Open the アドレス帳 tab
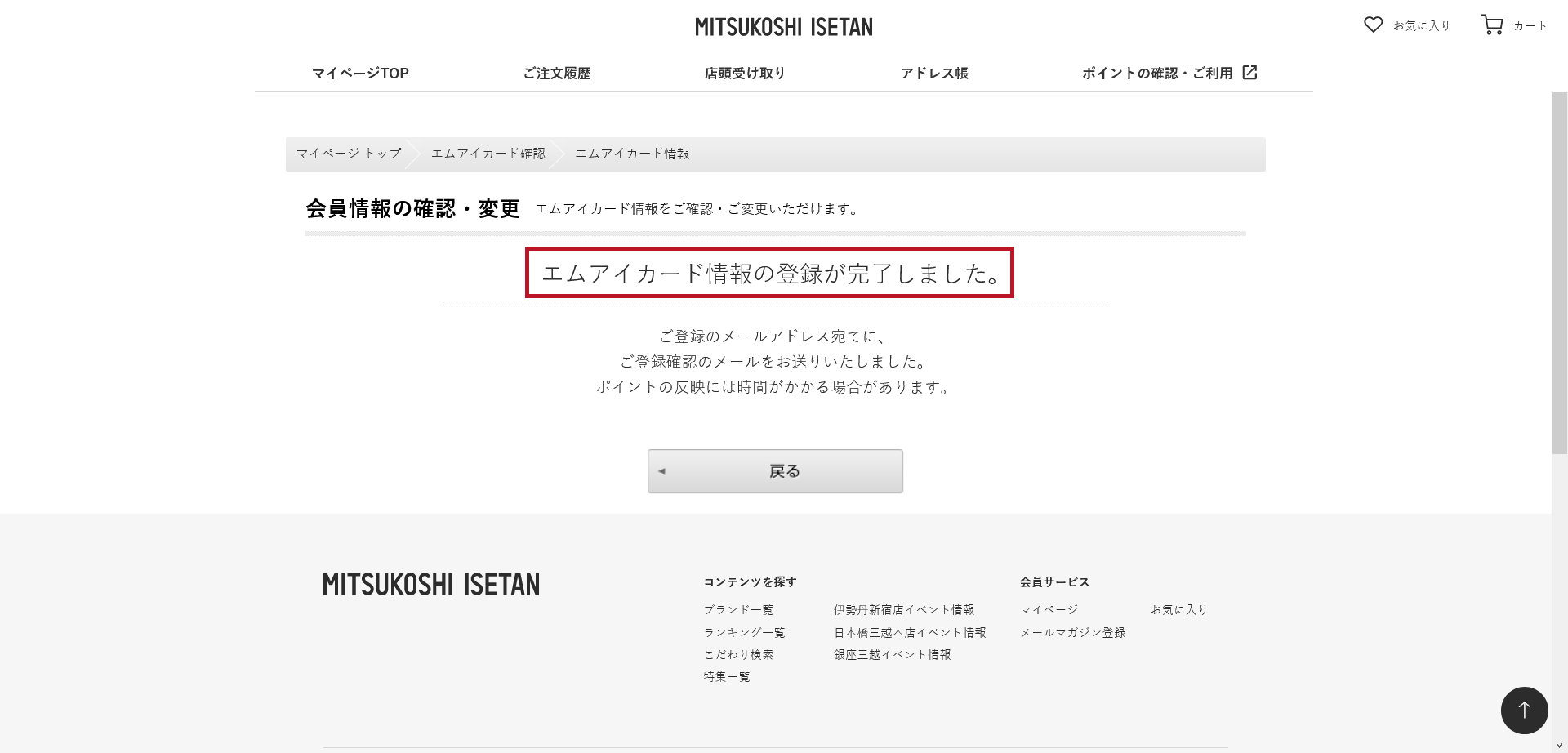 pyautogui.click(x=934, y=74)
